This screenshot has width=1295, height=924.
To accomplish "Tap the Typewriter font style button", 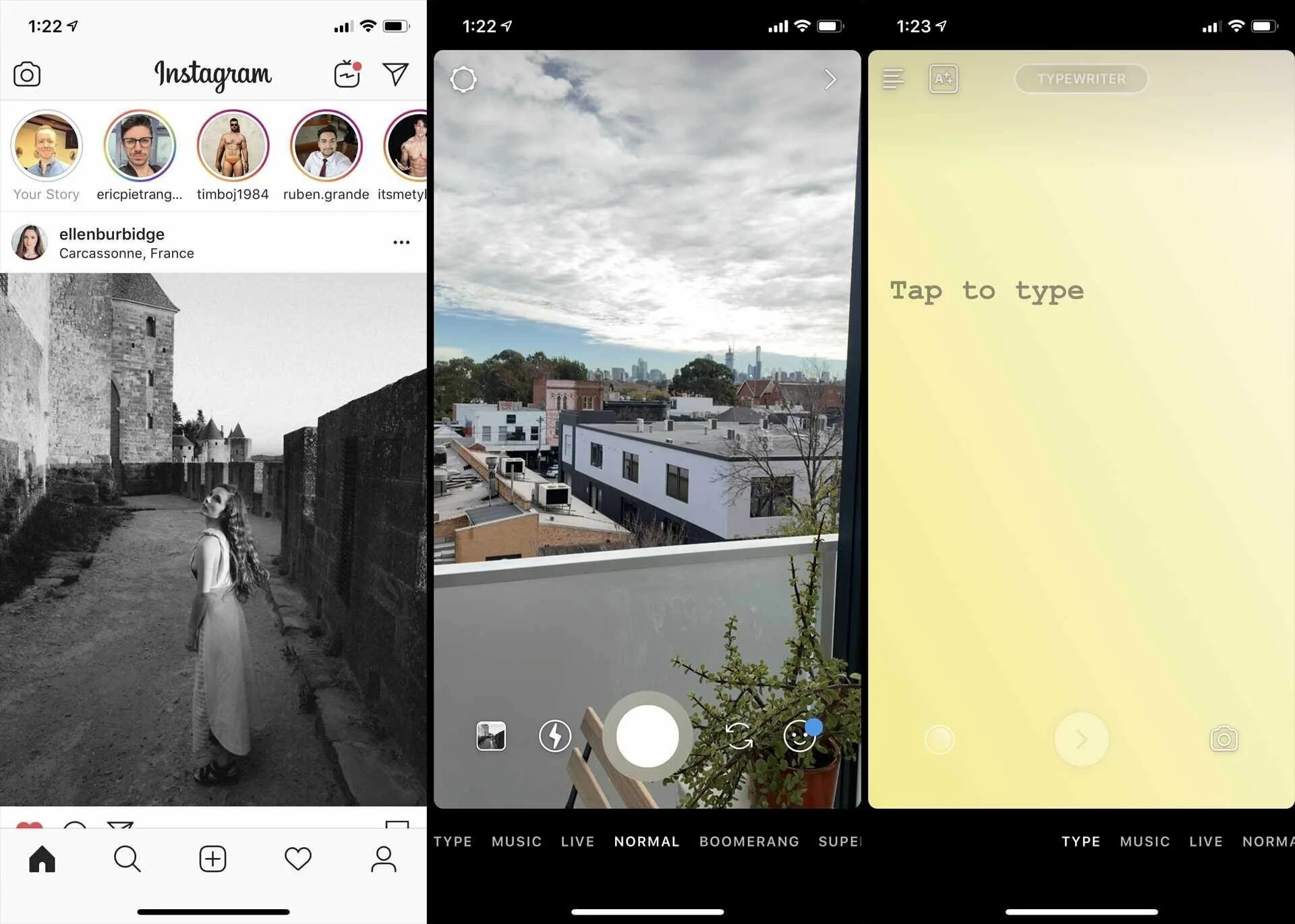I will [x=1080, y=78].
